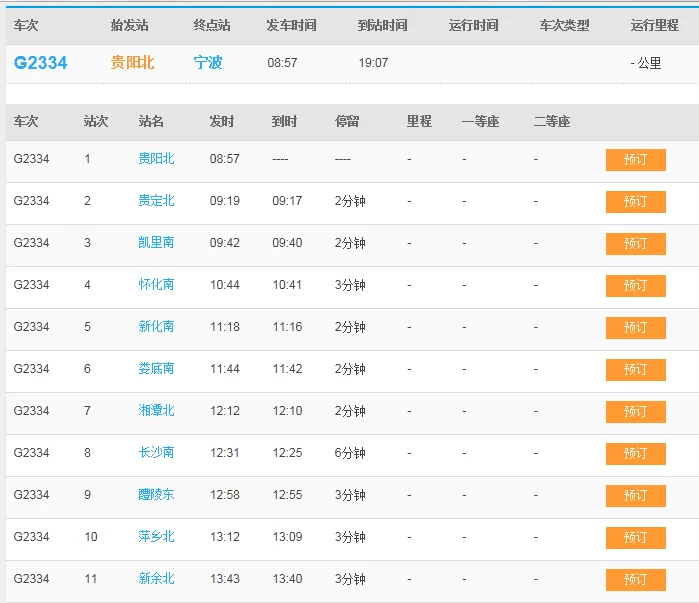699x603 pixels.
Task: Book ticket with 预订 for 怀化南
Action: click(635, 286)
